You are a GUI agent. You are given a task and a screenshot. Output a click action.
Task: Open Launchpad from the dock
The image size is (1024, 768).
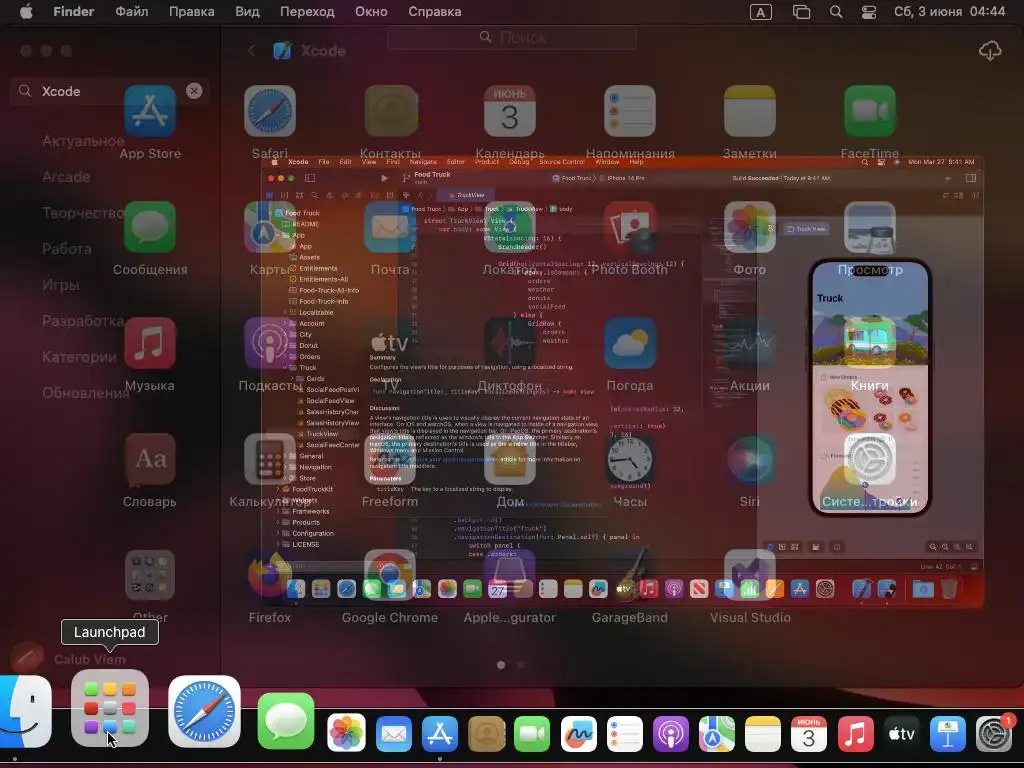(110, 709)
